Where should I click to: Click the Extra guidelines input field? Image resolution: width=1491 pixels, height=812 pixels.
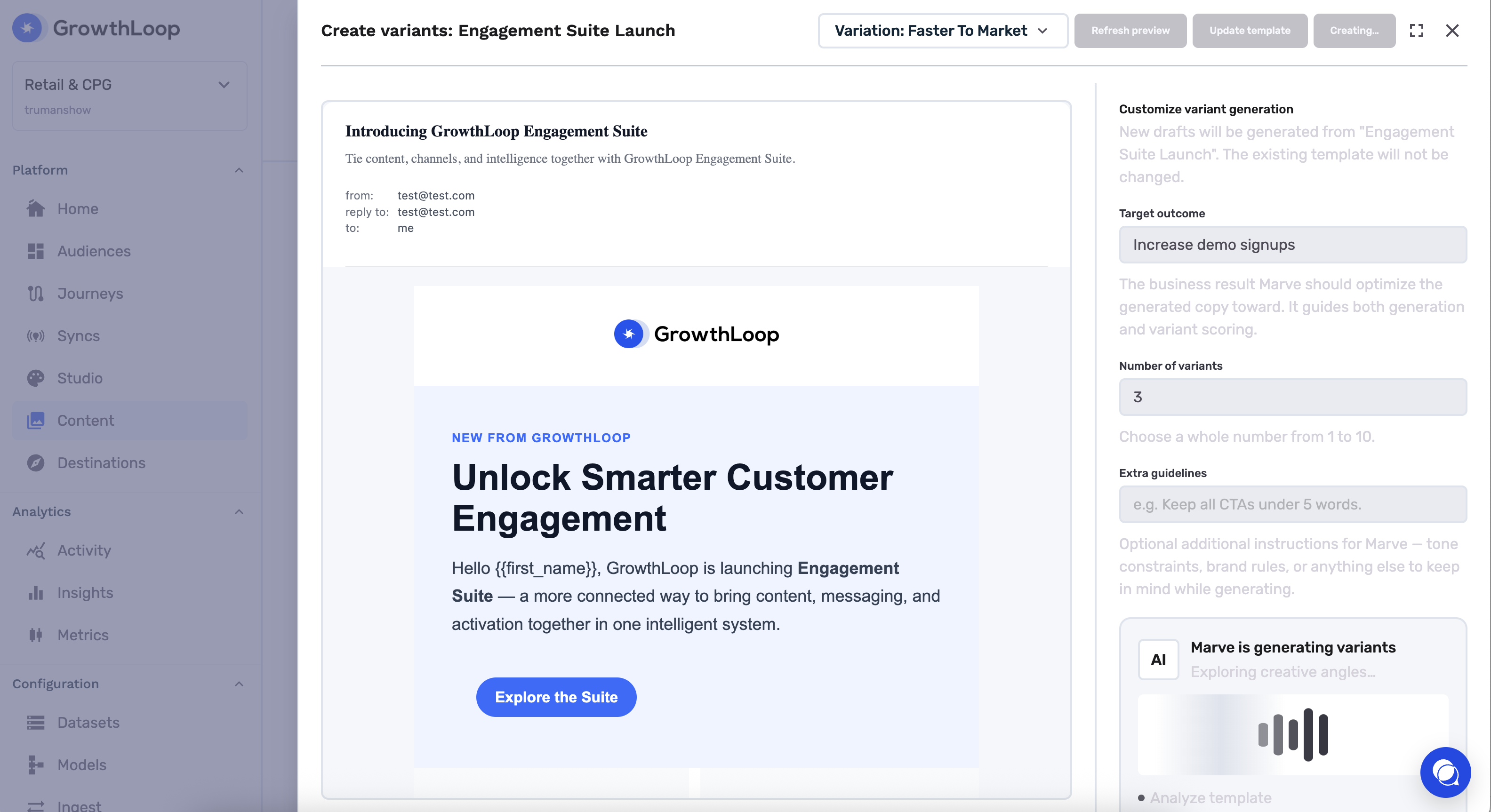(x=1292, y=504)
